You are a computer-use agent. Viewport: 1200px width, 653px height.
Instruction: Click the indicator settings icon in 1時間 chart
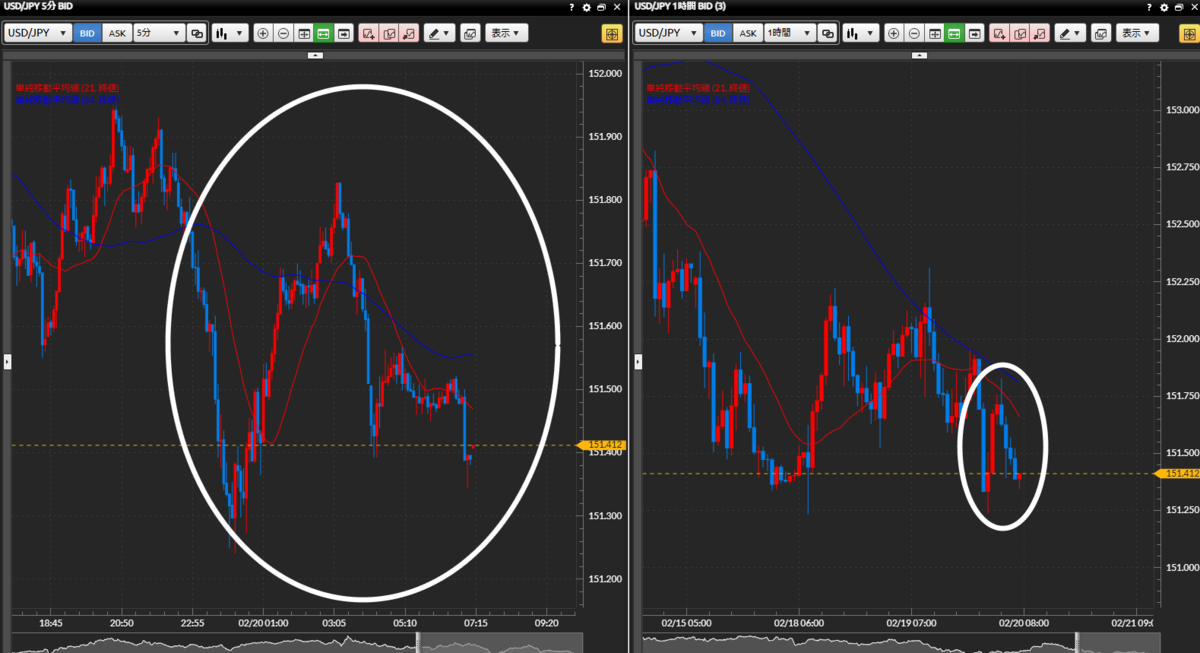(1100, 33)
